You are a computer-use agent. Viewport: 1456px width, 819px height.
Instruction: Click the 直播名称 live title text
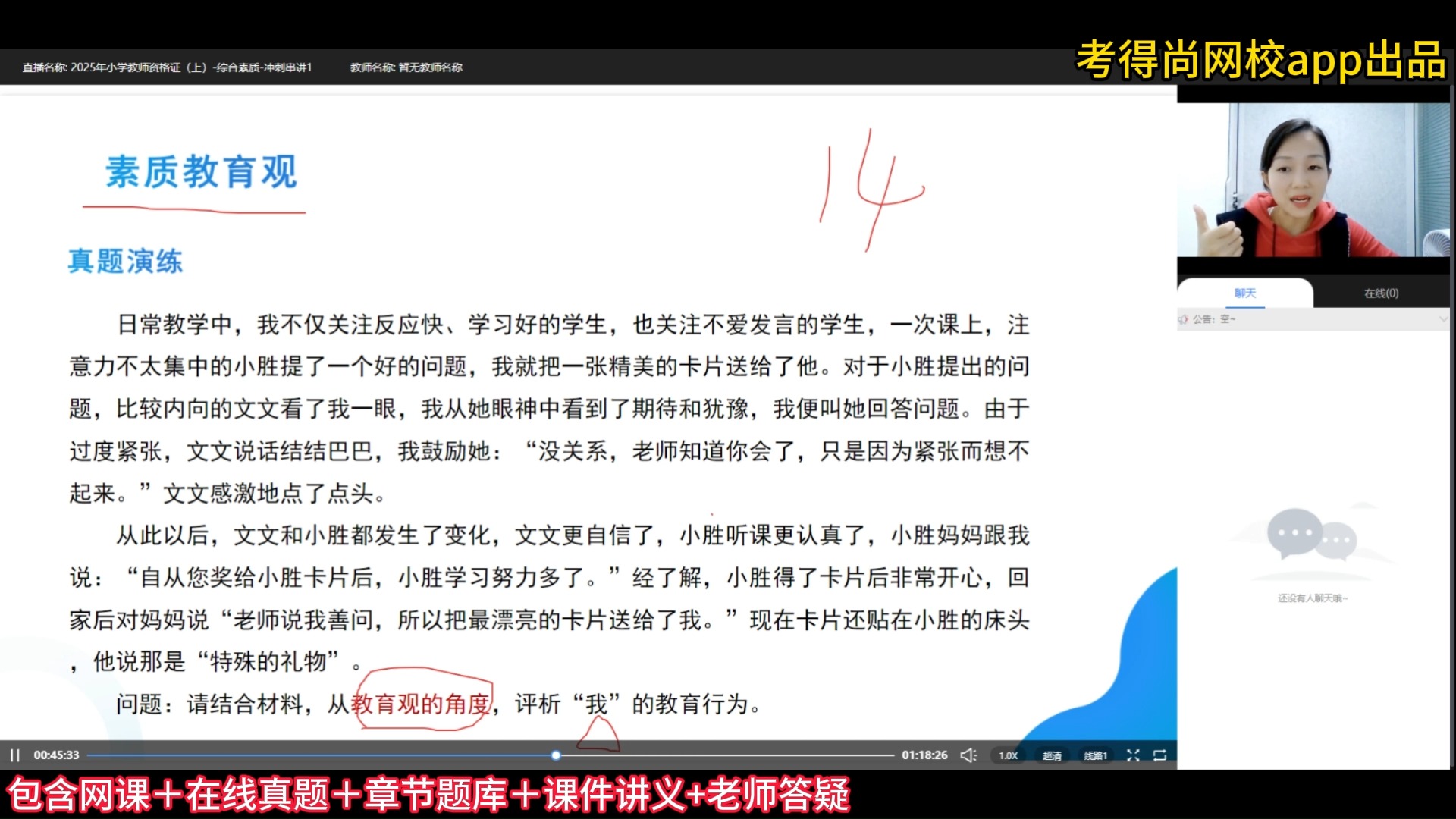[x=167, y=67]
